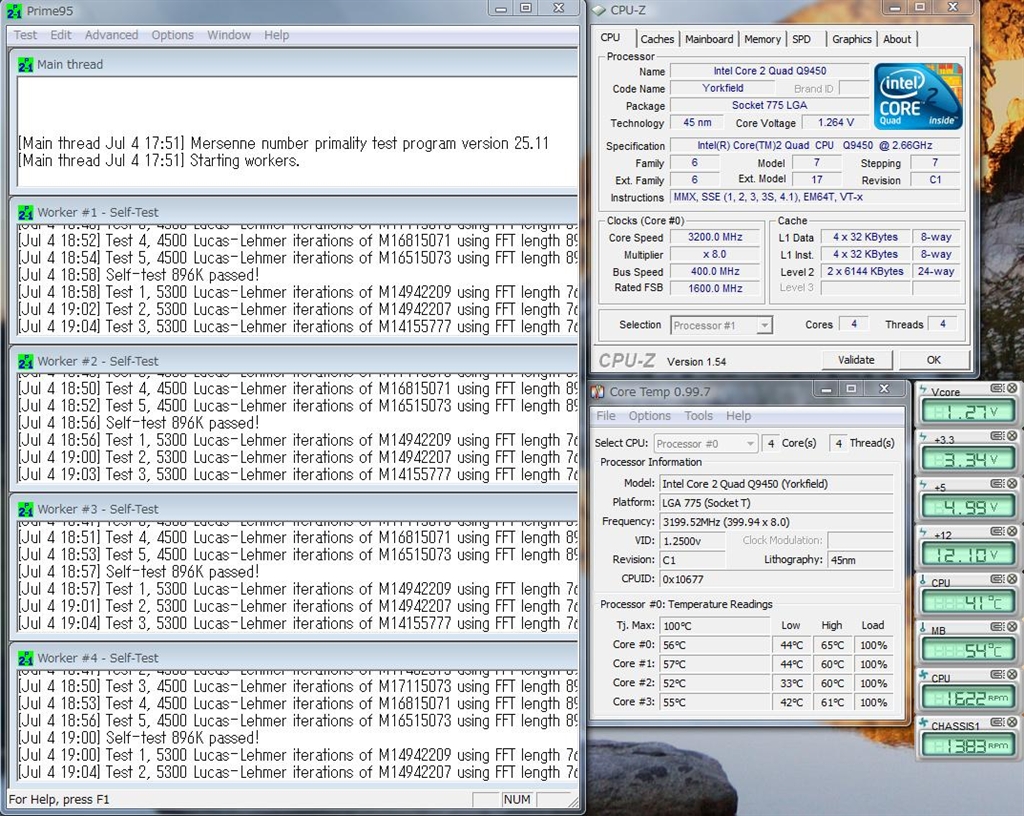Switch to the About tab in CPU-Z
Screen dimensions: 1024x816
(x=897, y=39)
